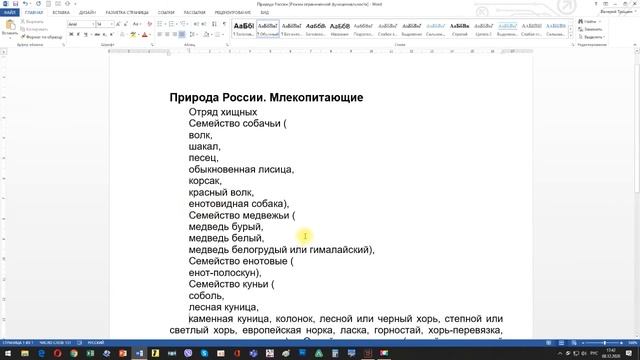Save the document from the Quick Access Toolbar

pos(16,4)
